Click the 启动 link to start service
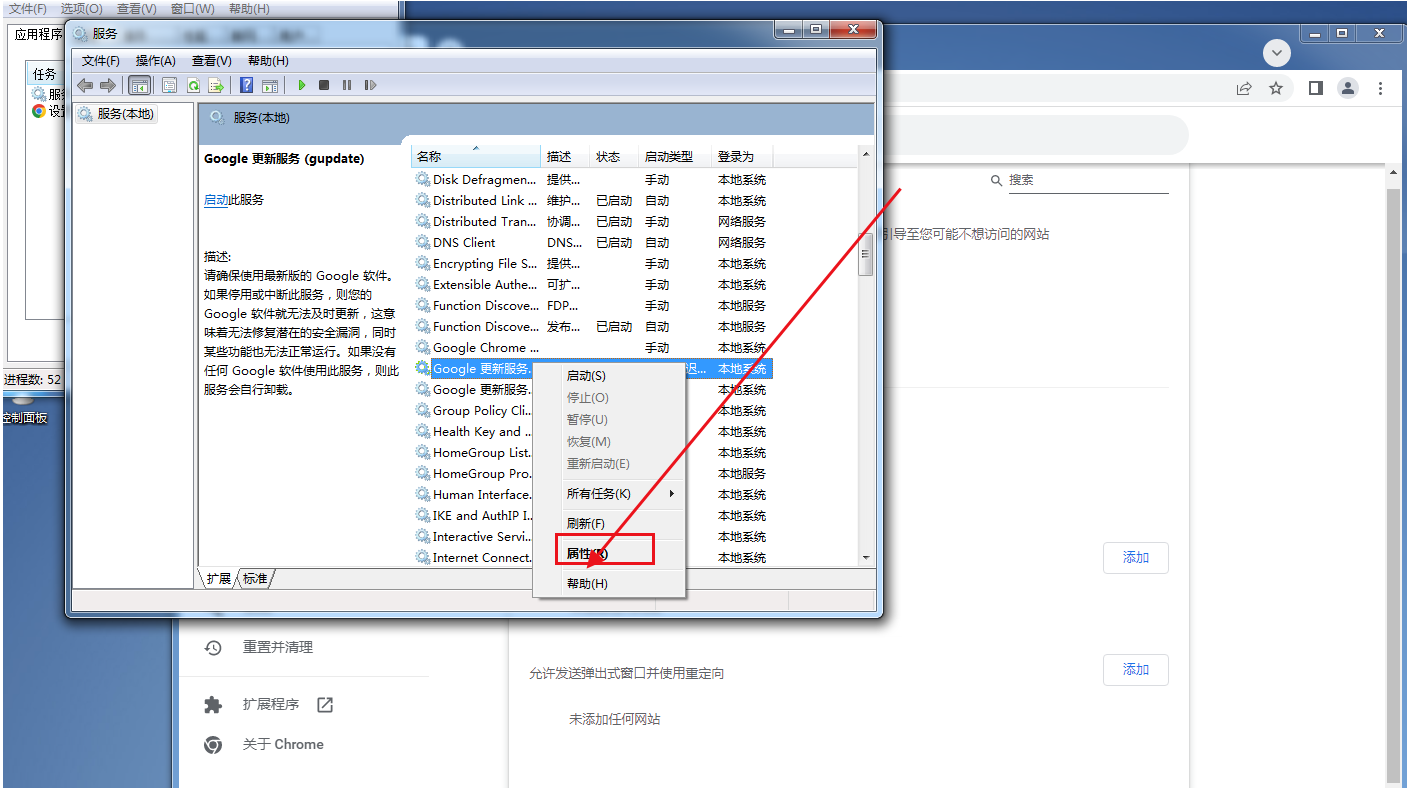The height and width of the screenshot is (788, 1407). coord(216,200)
